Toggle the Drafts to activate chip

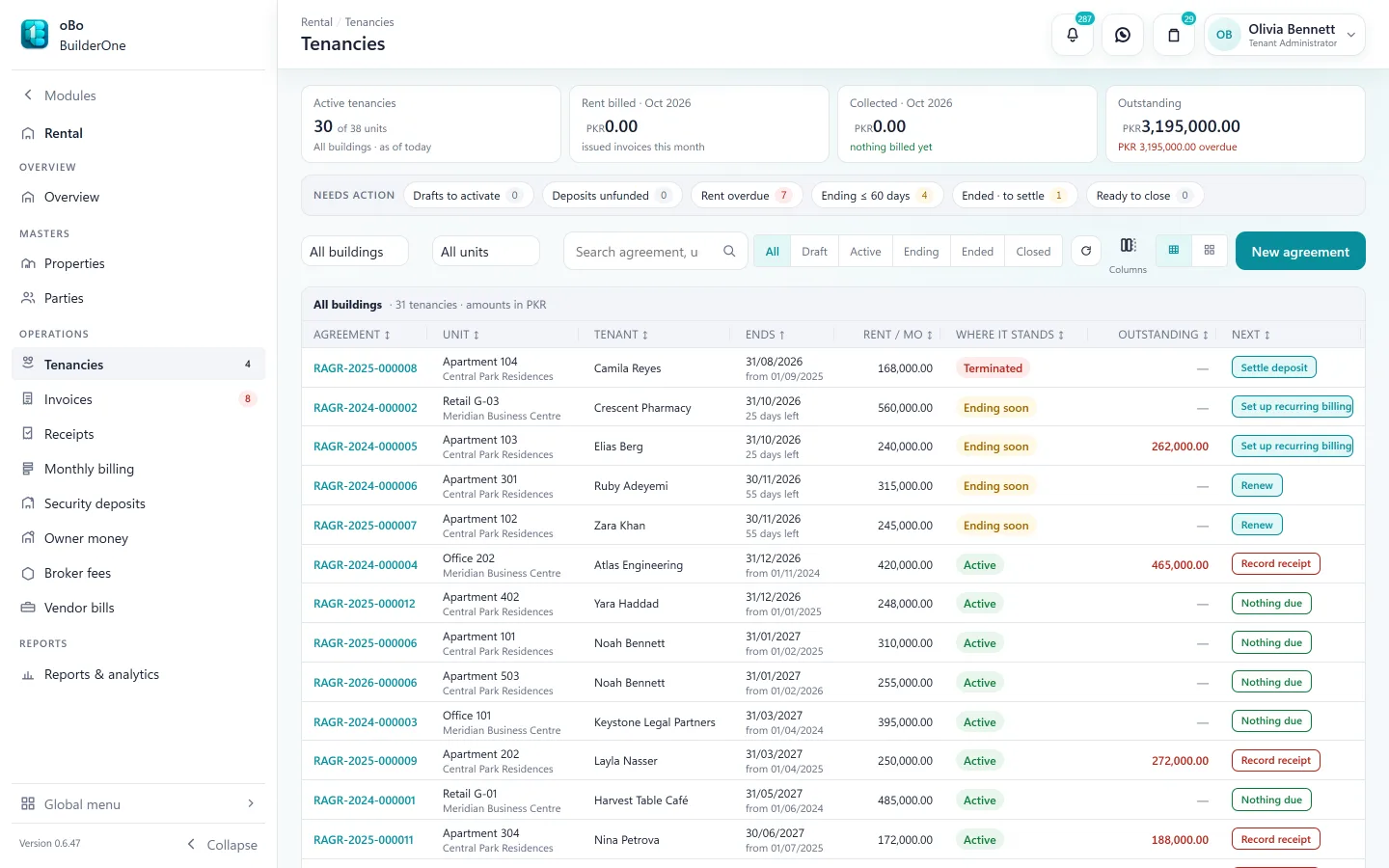(x=468, y=196)
